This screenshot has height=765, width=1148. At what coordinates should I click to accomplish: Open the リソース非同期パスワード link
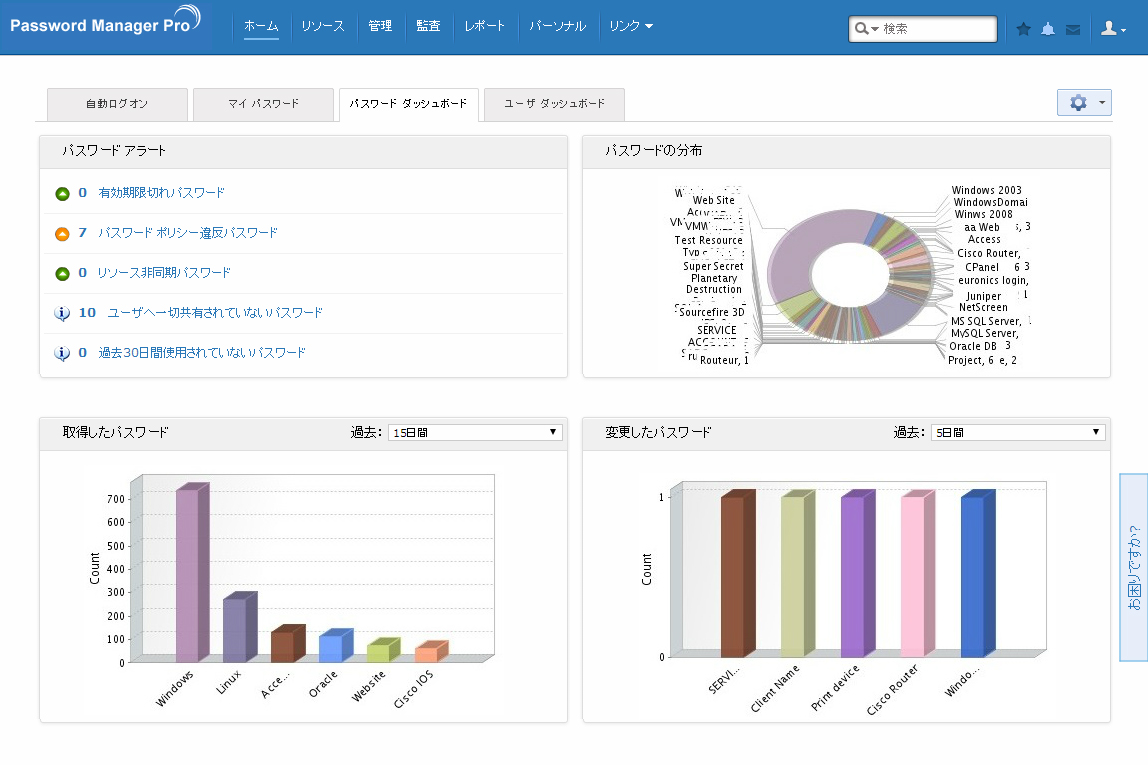[x=163, y=272]
